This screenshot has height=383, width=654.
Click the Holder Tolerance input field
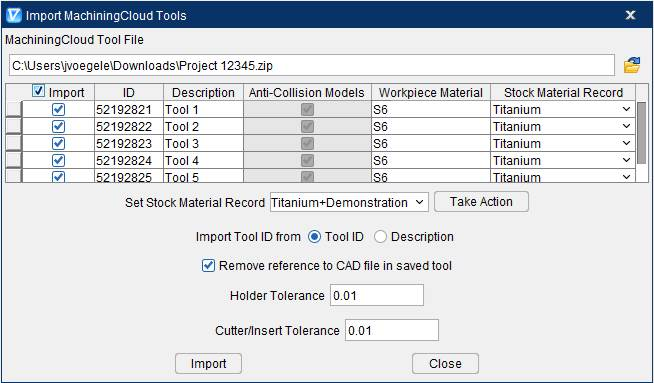[x=377, y=295]
